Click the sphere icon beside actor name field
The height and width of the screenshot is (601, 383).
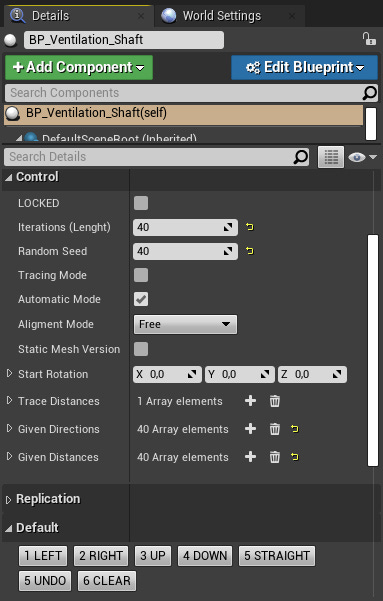pyautogui.click(x=10, y=40)
